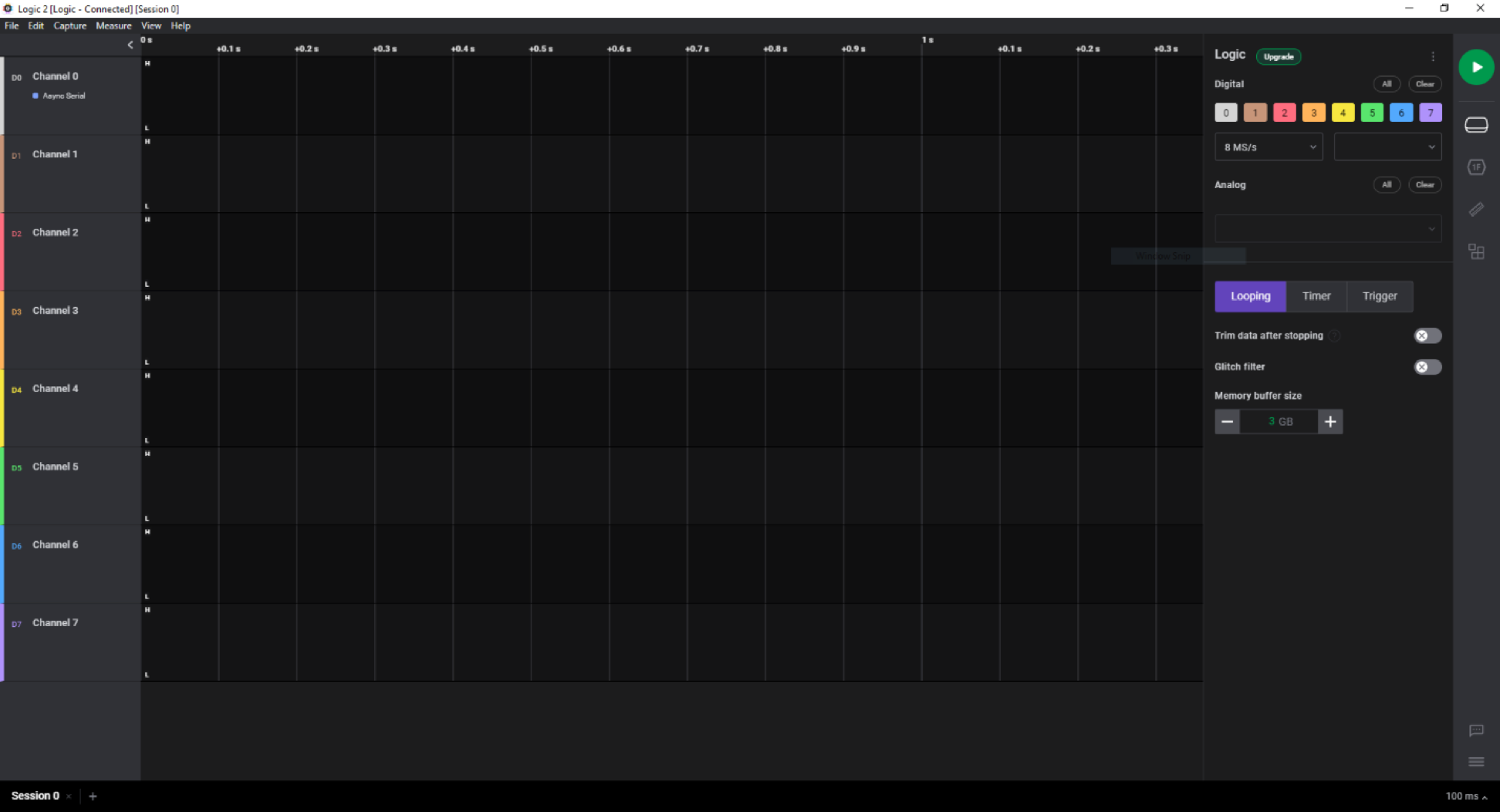Image resolution: width=1500 pixels, height=812 pixels.
Task: Select Channel 3 label
Action: tap(56, 310)
